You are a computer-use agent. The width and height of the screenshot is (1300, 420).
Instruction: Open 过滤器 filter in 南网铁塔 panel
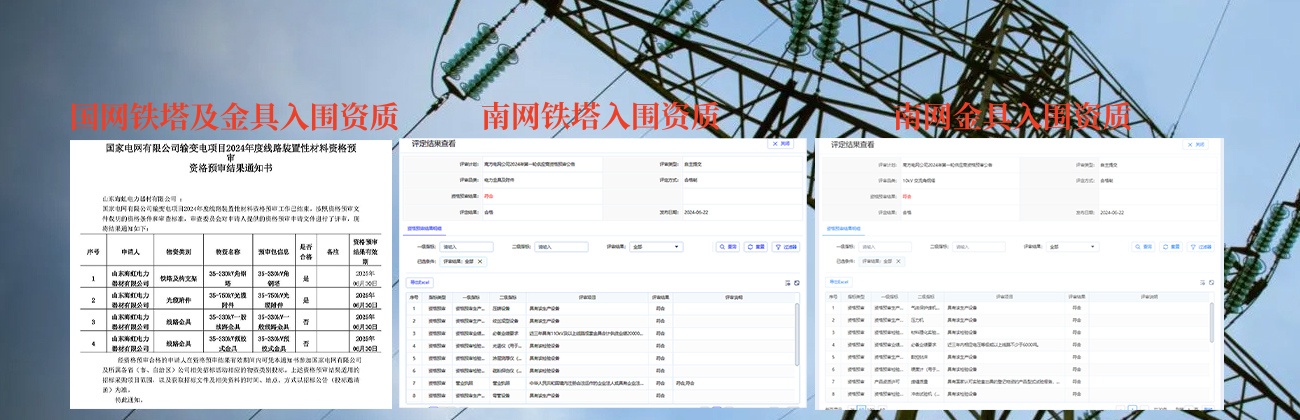pyautogui.click(x=786, y=247)
